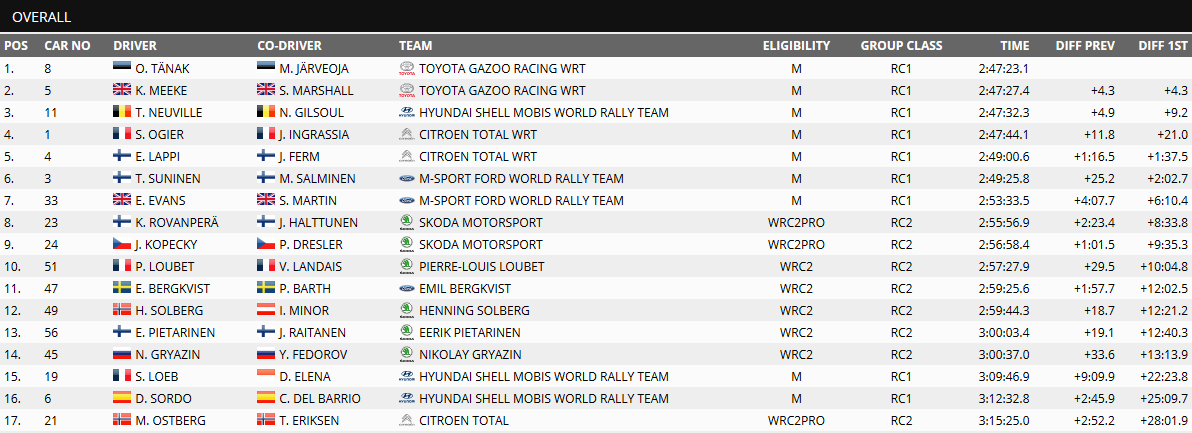
Task: Click the UK flag next to E. Evans
Action: pos(122,201)
